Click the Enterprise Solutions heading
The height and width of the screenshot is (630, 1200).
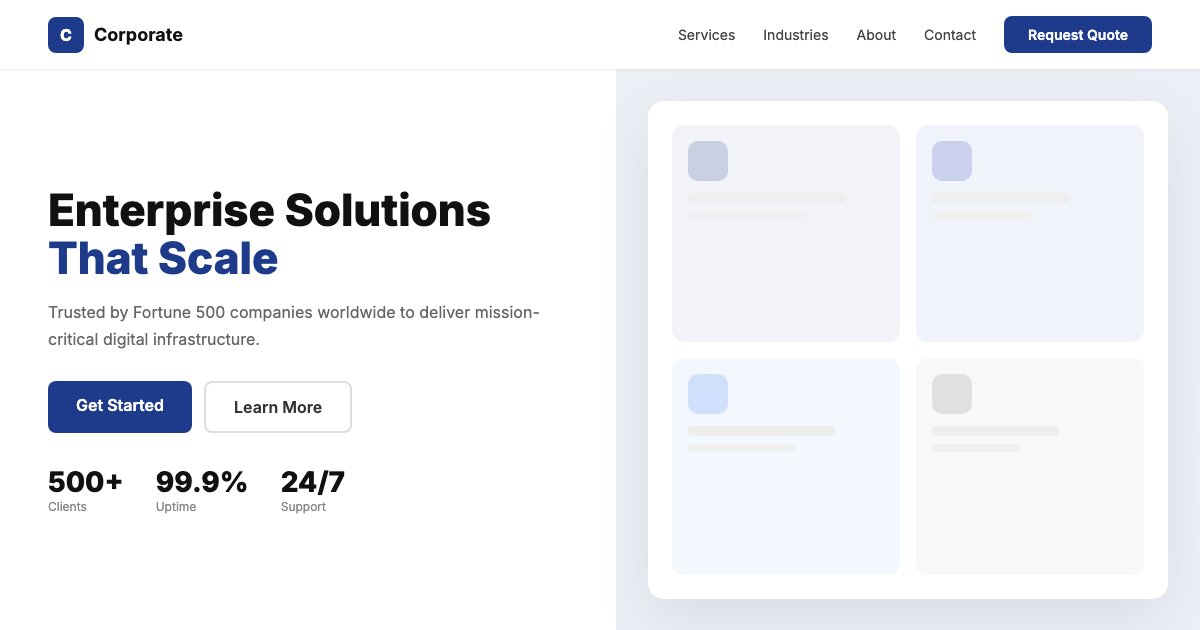[x=269, y=211]
